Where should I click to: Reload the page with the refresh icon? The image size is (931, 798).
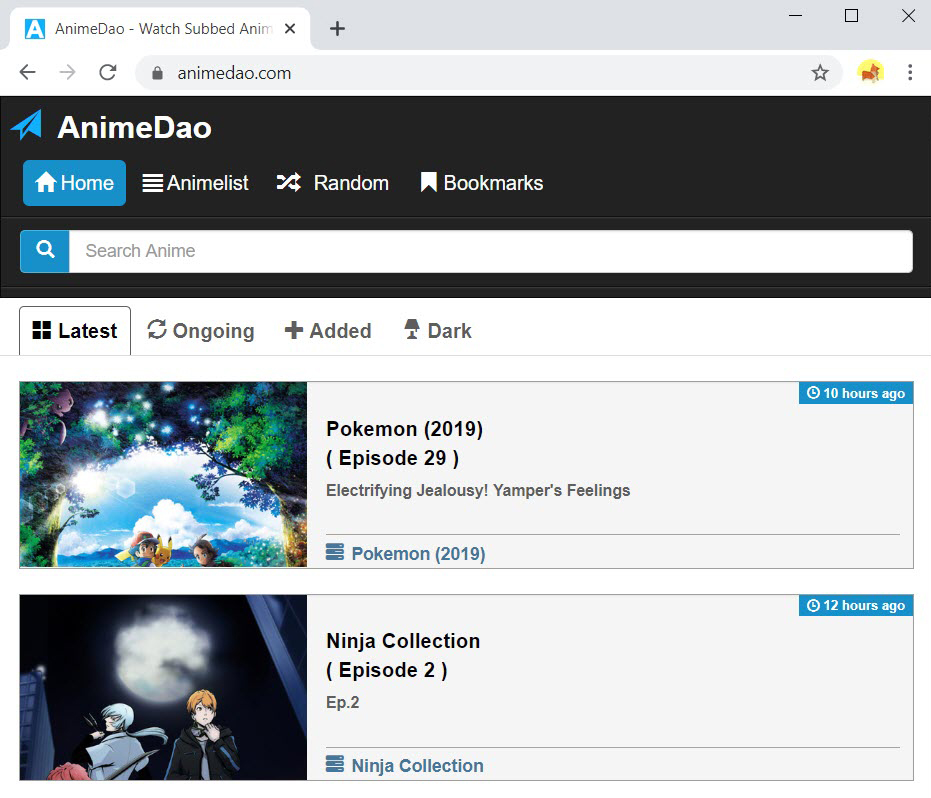pyautogui.click(x=107, y=72)
